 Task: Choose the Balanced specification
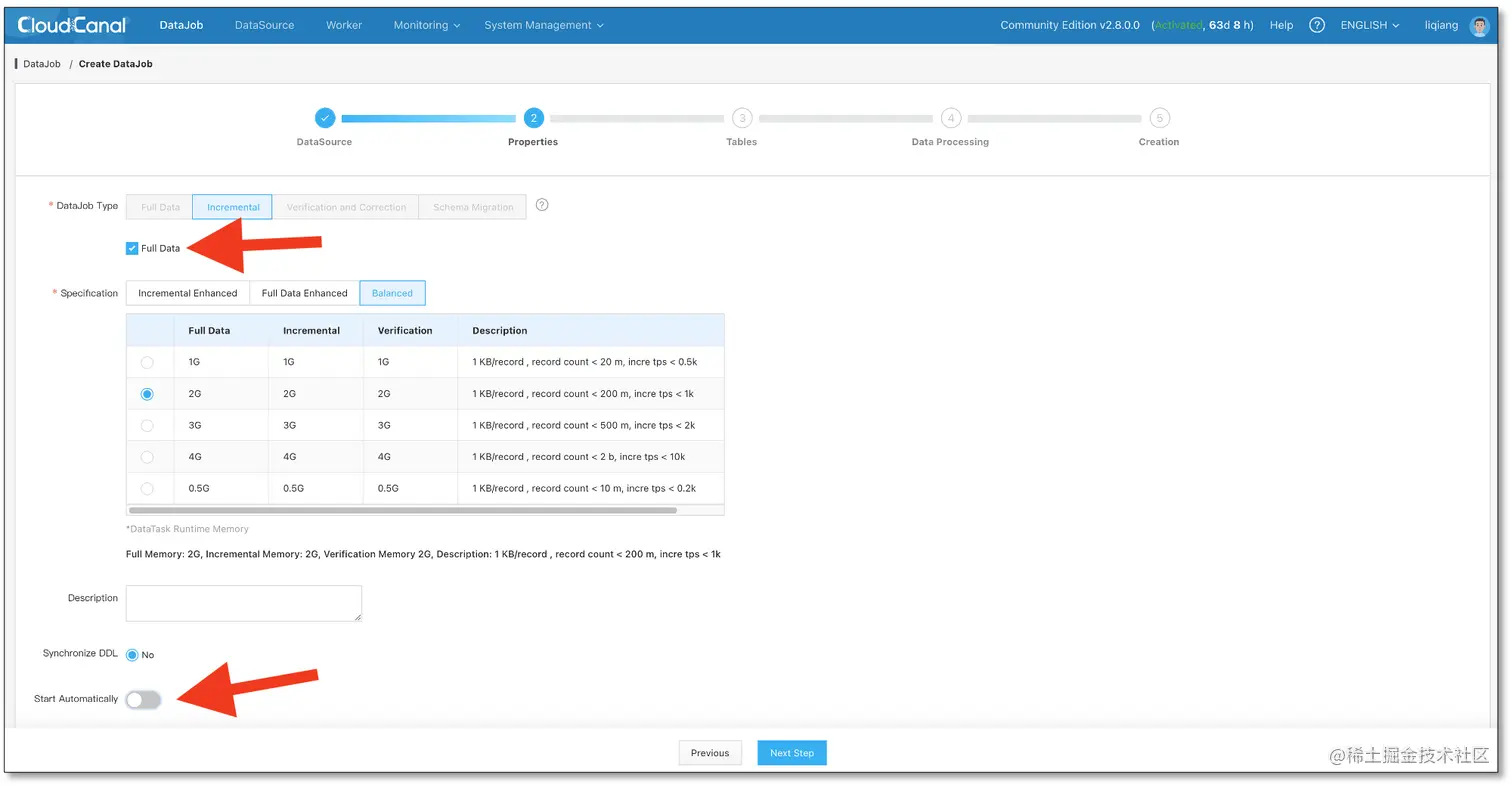[392, 293]
